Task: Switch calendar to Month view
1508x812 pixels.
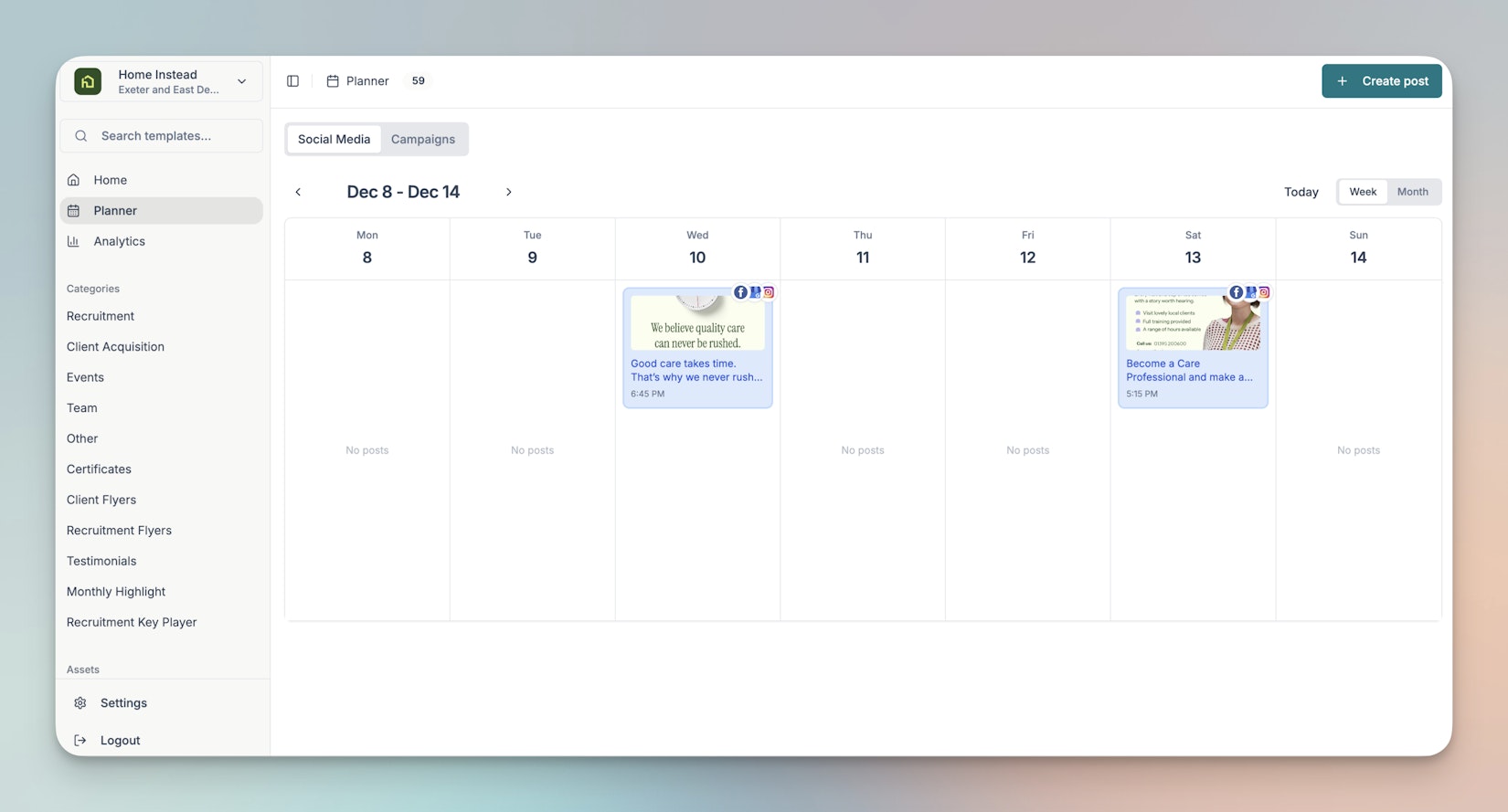Action: point(1412,192)
